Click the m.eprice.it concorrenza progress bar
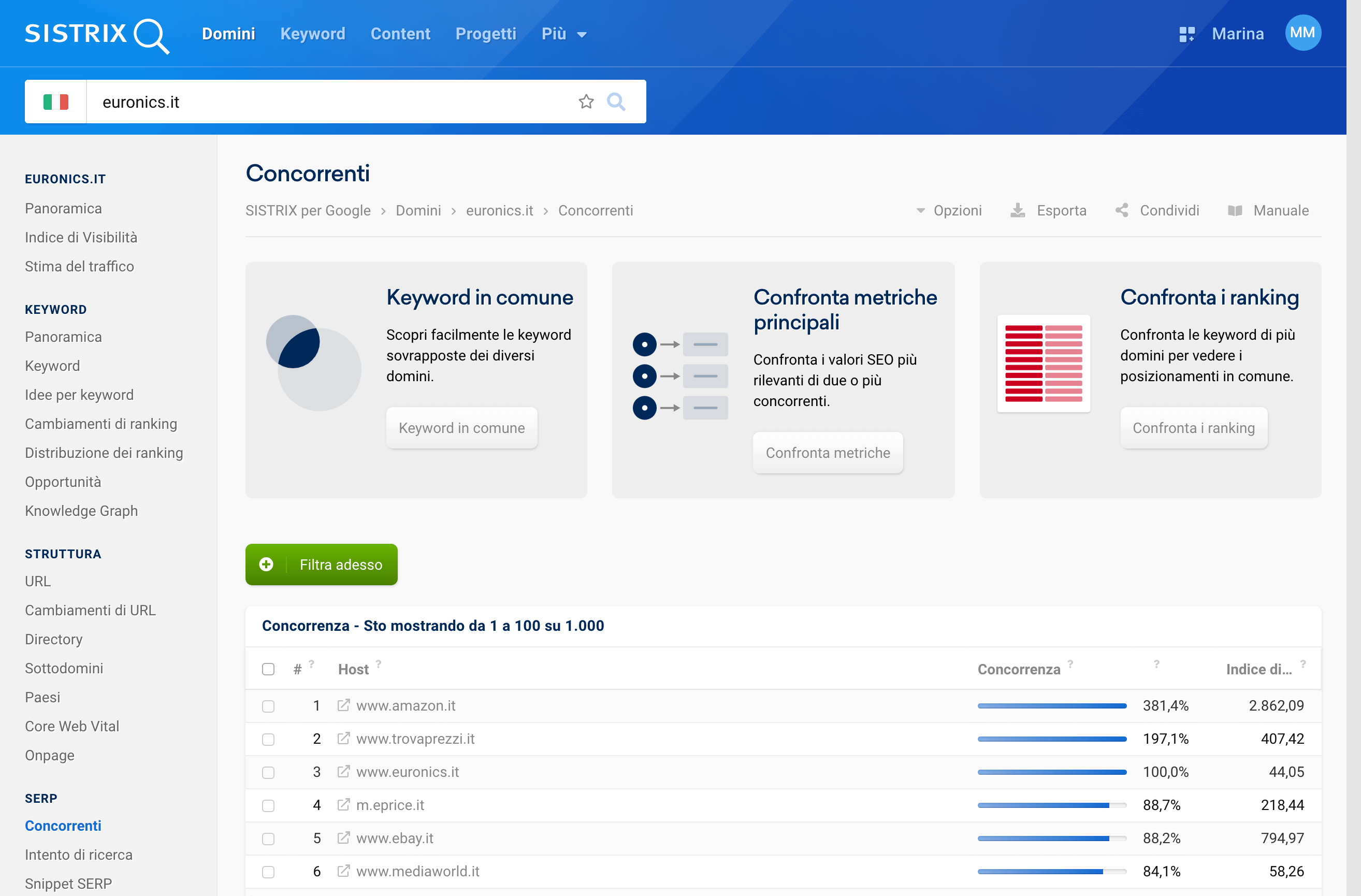The image size is (1361, 896). [x=1052, y=805]
